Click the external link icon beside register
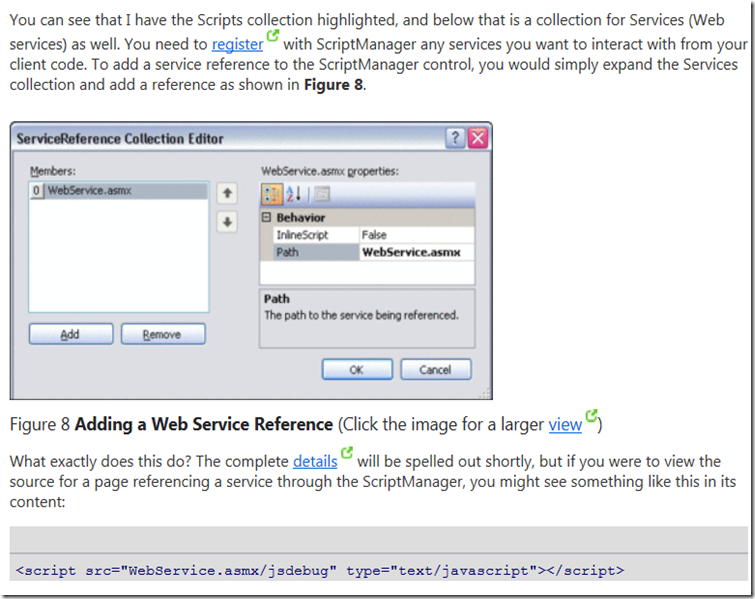Screen dimensions: 755x599 tap(273, 36)
